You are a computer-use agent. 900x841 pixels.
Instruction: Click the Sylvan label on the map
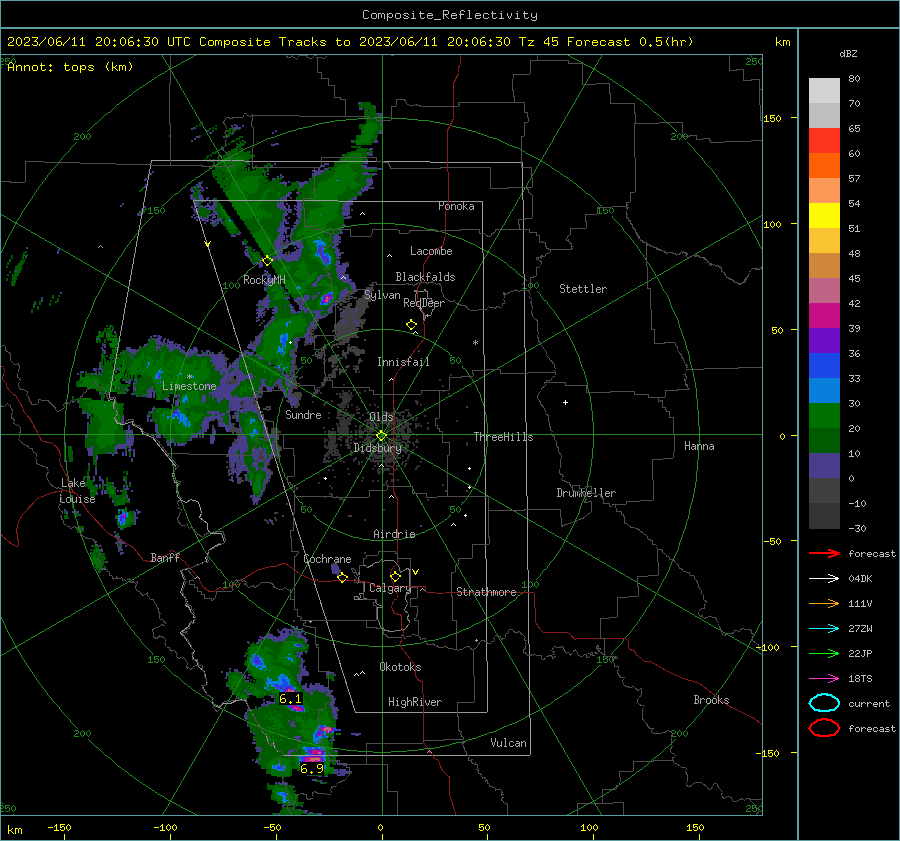[382, 295]
